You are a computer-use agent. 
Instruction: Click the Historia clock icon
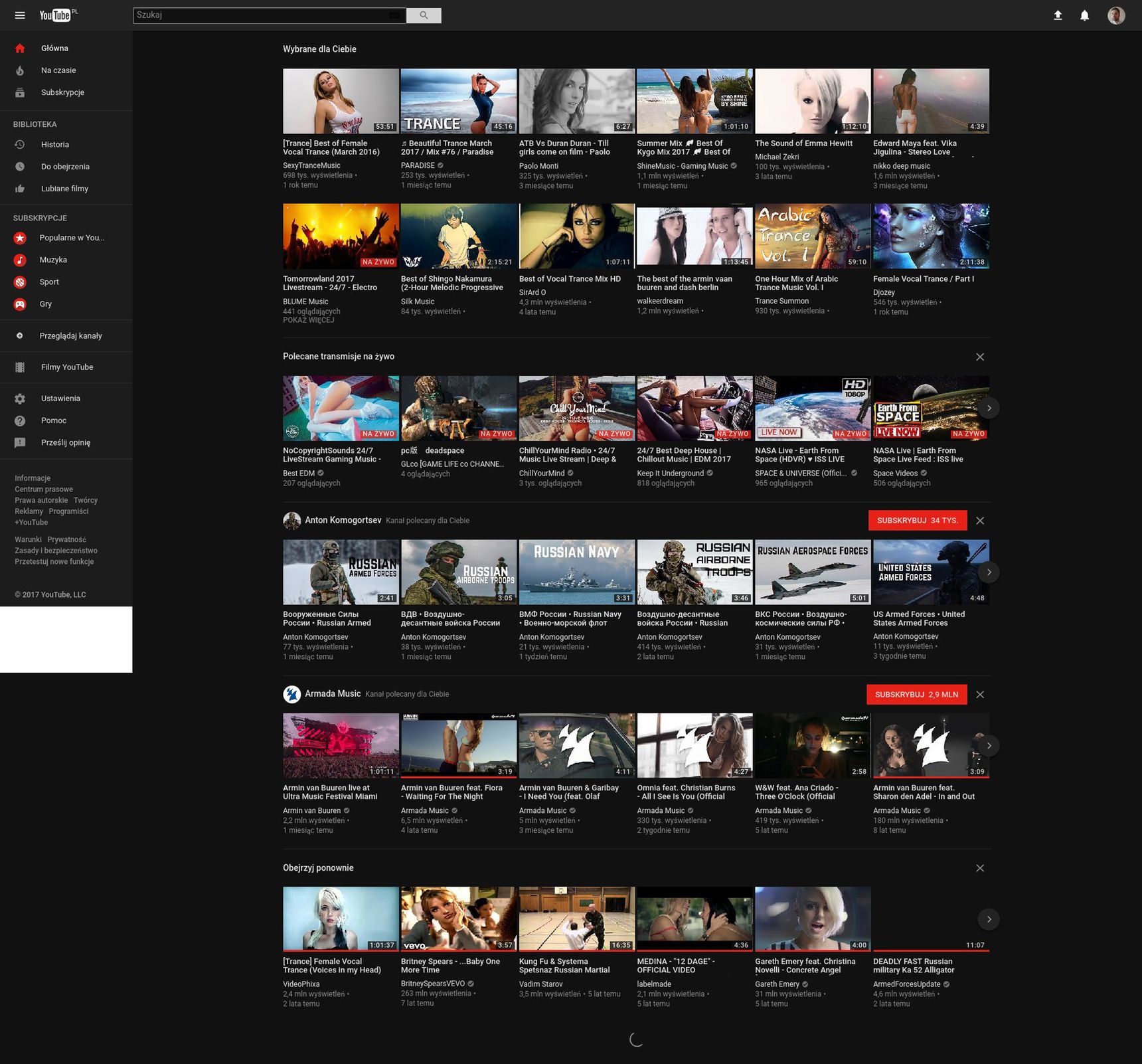point(20,144)
